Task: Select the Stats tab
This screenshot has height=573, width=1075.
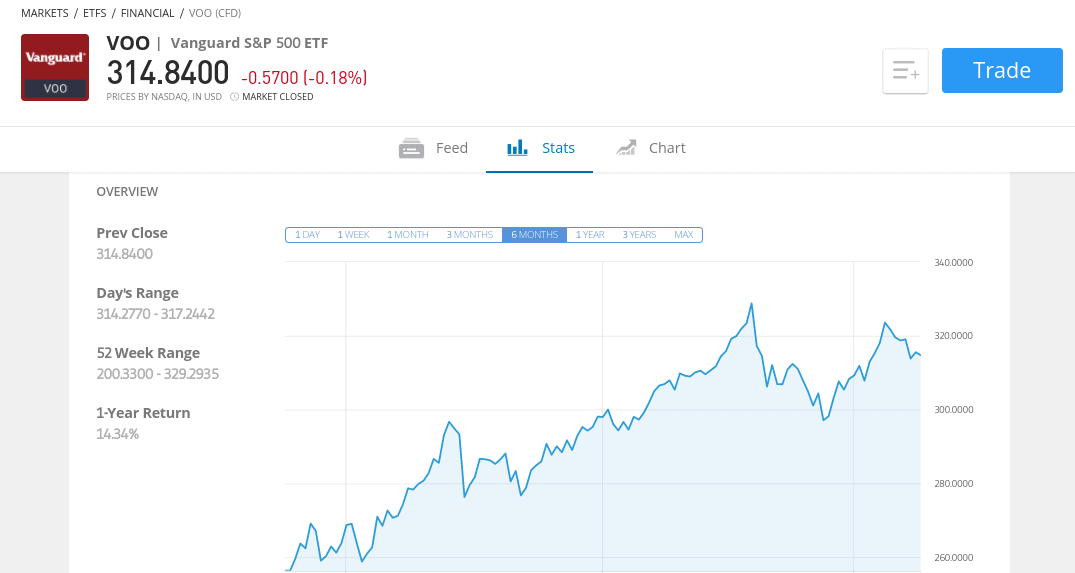Action: pos(540,148)
